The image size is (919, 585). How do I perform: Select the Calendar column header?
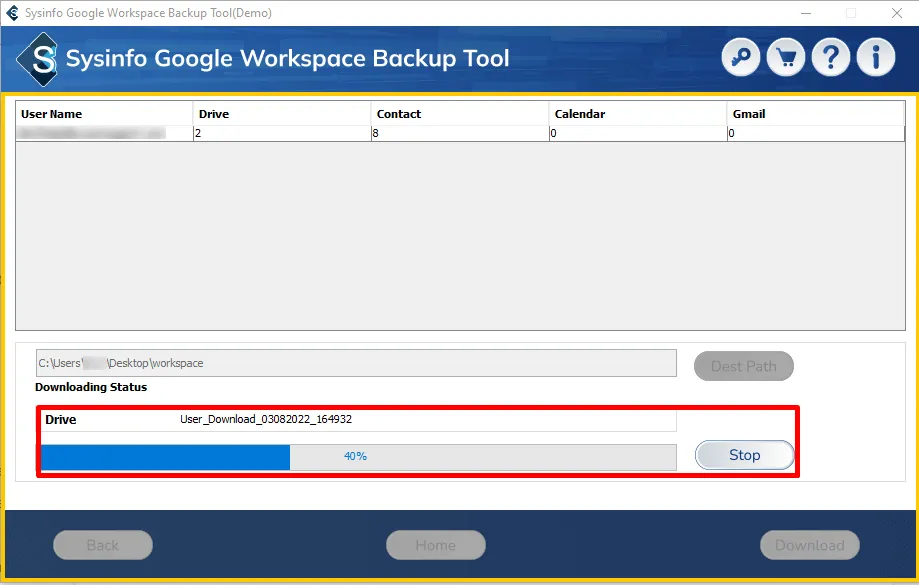637,114
